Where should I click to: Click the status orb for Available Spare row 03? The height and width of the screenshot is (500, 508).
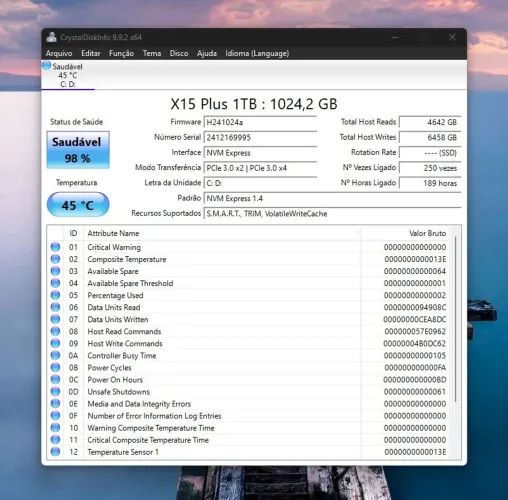(55, 271)
